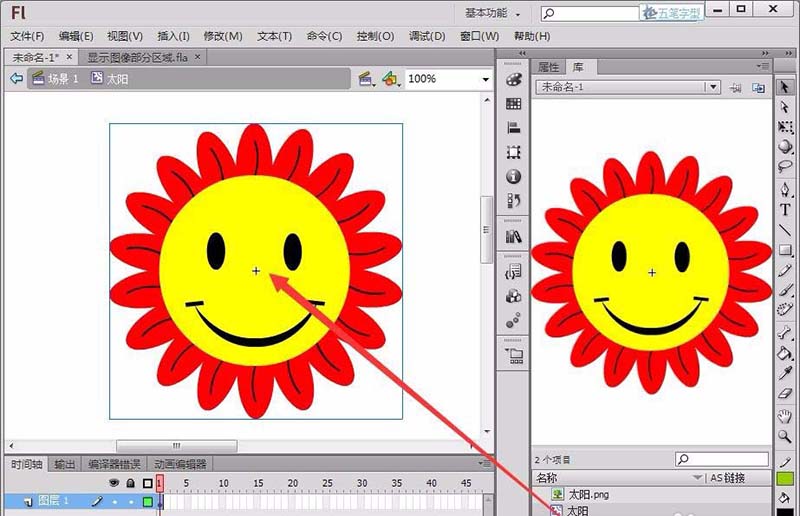The image size is (800, 516).
Task: Toggle lock all layers padlock icon
Action: point(131,483)
